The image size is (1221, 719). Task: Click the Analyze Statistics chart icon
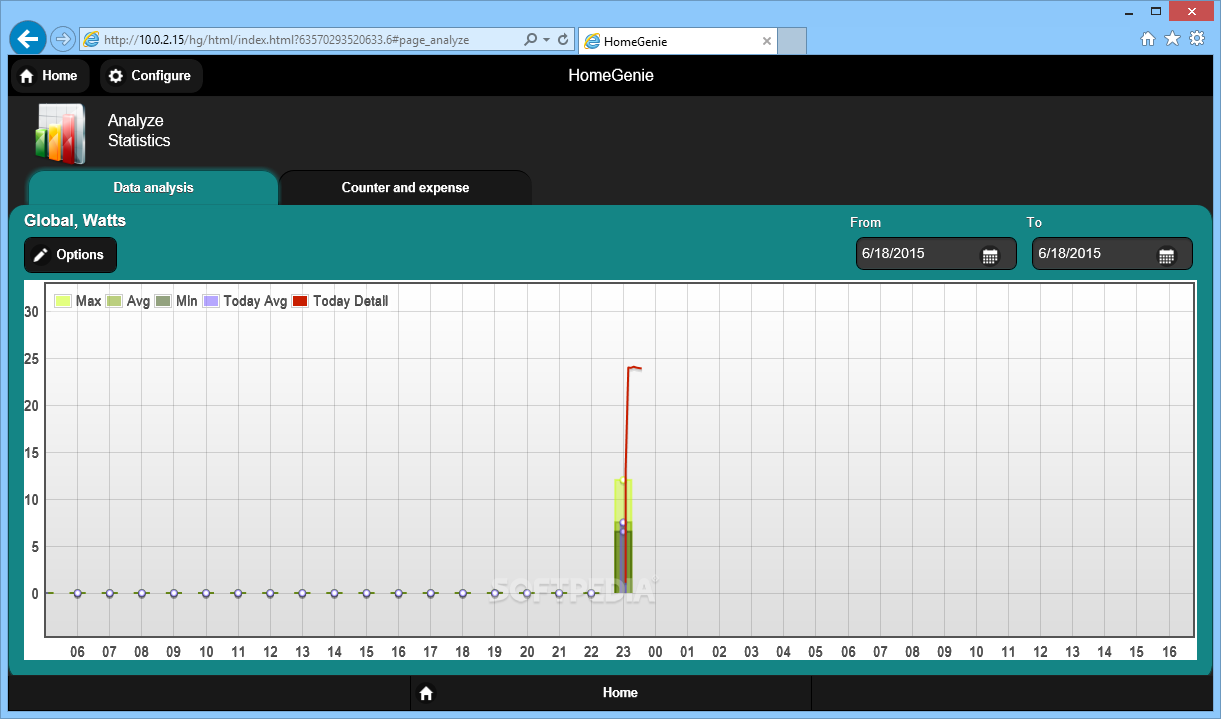(60, 133)
